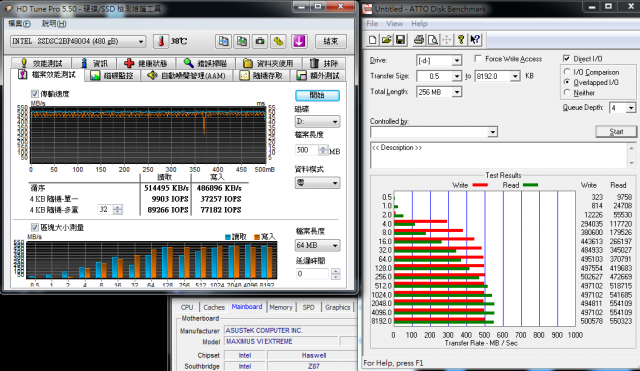The width and height of the screenshot is (640, 371).
Task: Open the 隨機存取 random access tab in HD Tune
Action: [x=261, y=76]
